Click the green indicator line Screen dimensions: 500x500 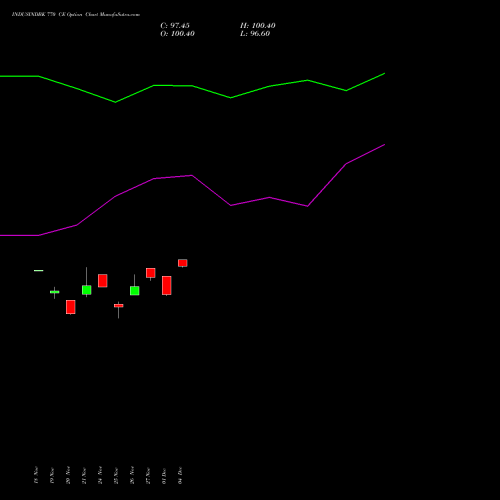click(x=192, y=86)
